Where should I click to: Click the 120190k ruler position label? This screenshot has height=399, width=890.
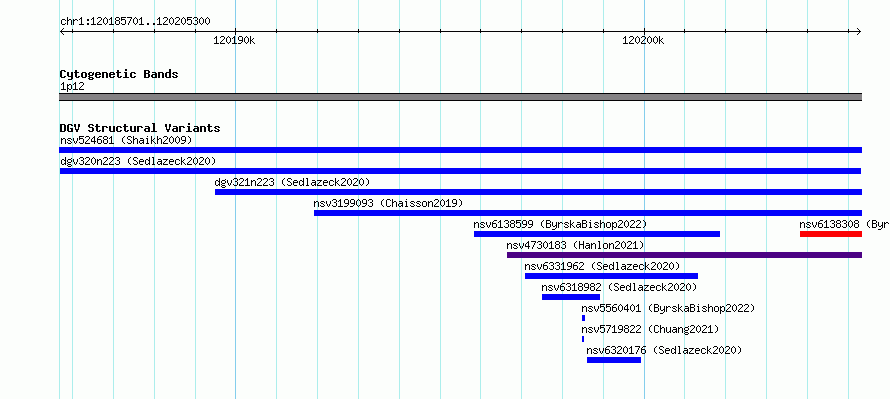point(234,40)
